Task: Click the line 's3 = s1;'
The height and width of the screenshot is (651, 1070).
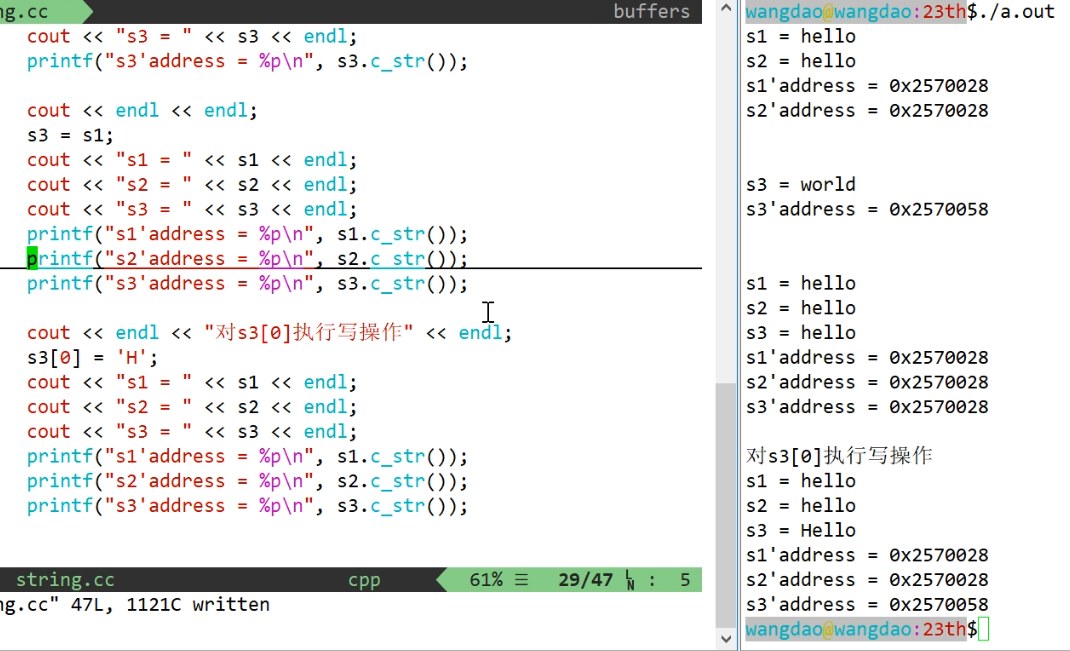Action: [x=70, y=135]
